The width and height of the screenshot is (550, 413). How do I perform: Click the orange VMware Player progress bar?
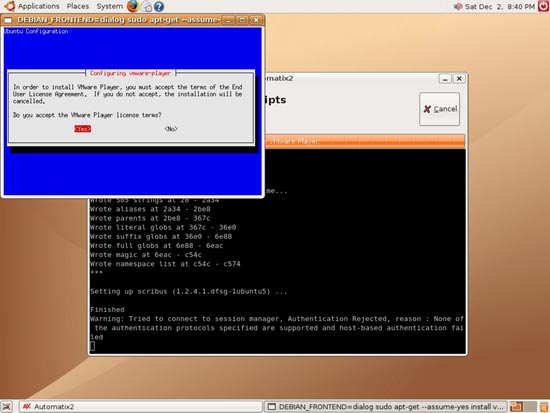click(365, 141)
